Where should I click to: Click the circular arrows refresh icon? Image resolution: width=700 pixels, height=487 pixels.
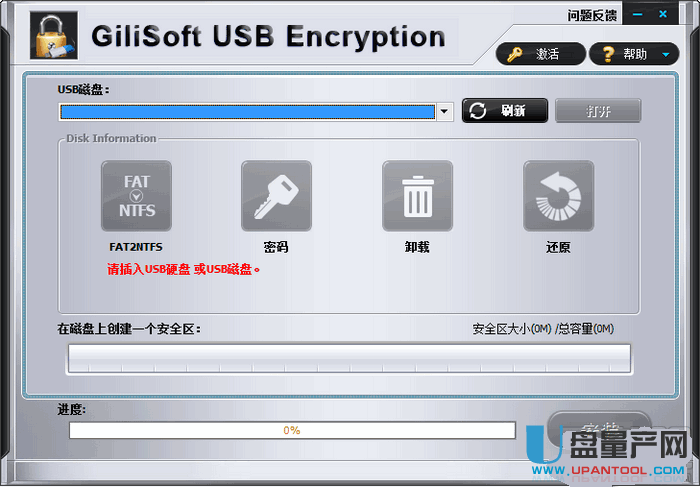pyautogui.click(x=478, y=111)
